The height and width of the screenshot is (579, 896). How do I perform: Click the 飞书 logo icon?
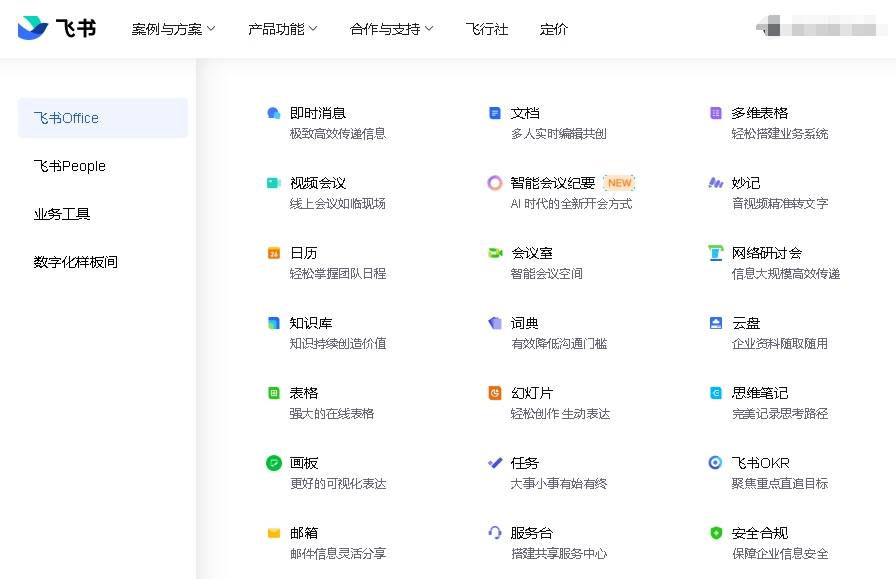point(33,27)
